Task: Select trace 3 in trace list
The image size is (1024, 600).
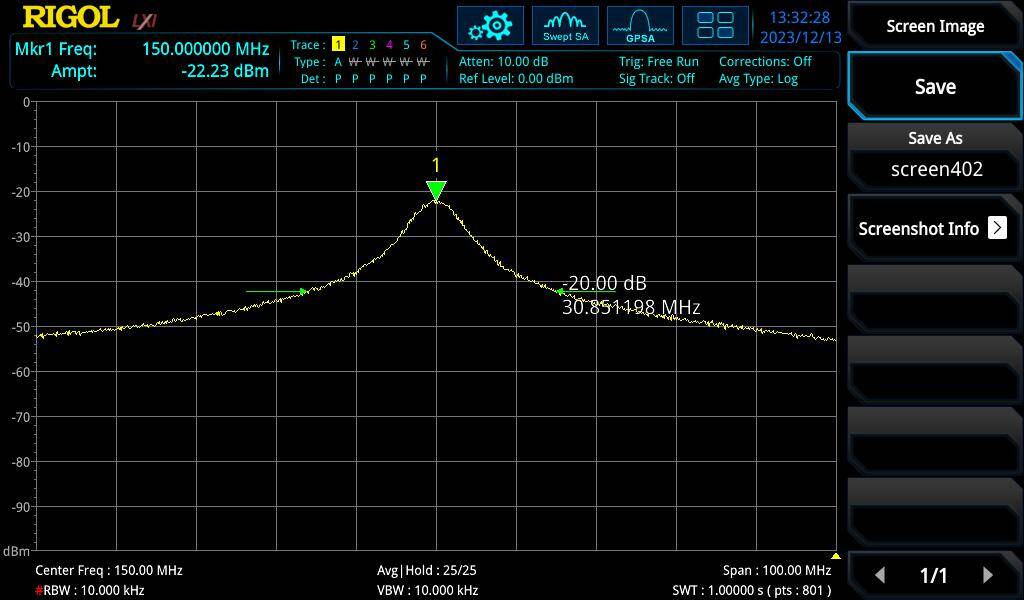Action: pos(372,45)
